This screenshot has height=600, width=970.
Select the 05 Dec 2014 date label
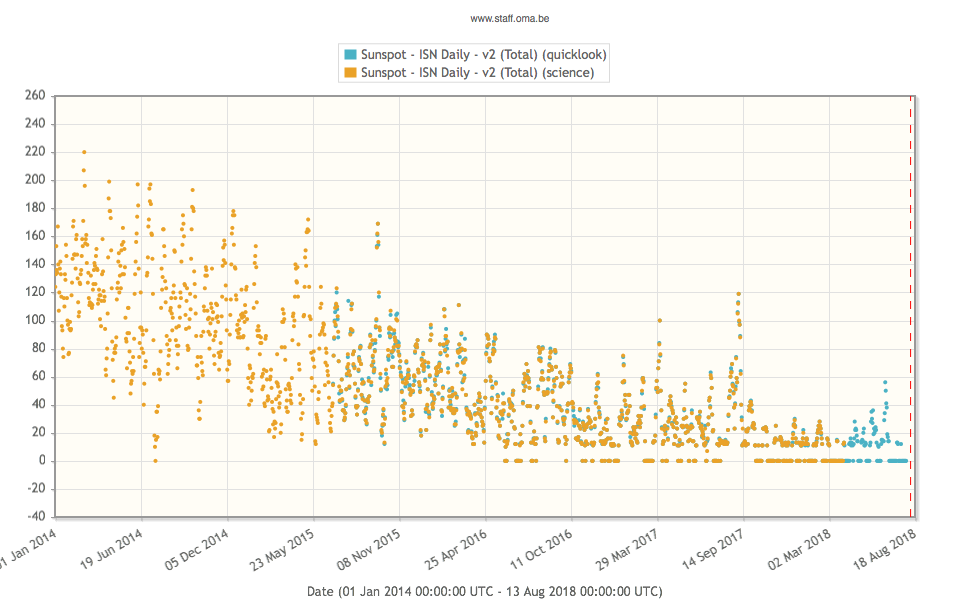[197, 549]
